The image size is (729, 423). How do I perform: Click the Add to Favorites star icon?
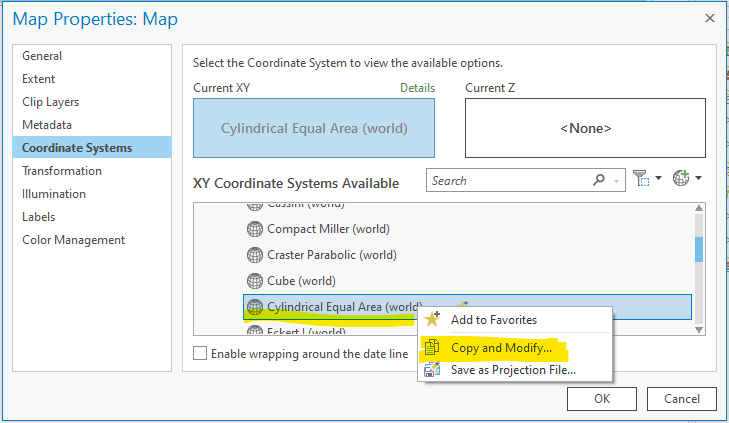click(x=432, y=320)
